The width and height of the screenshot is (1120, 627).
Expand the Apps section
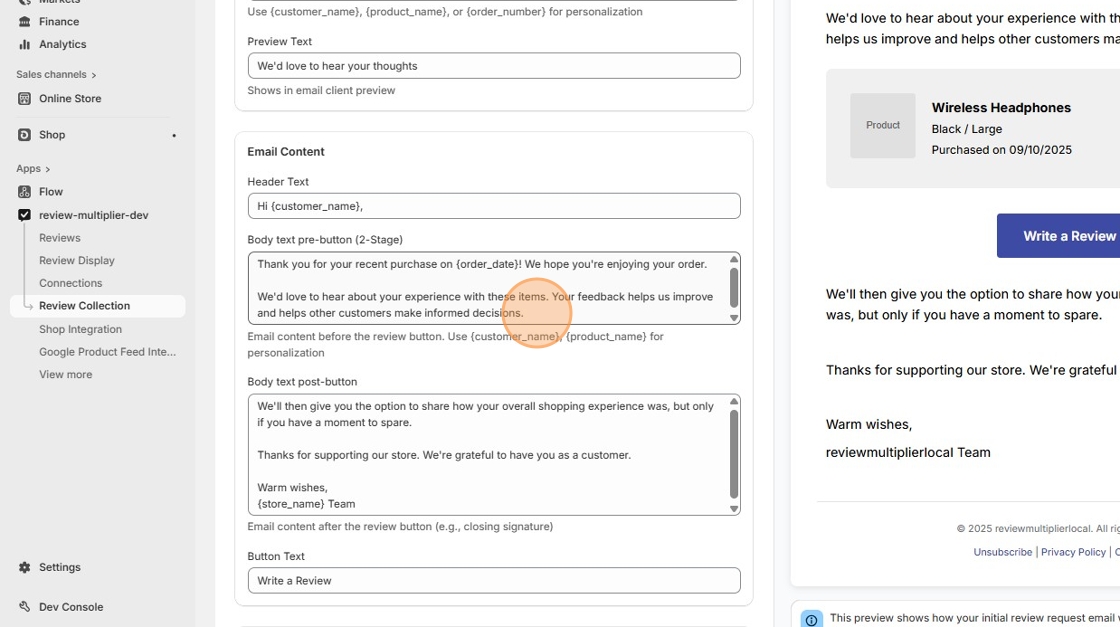click(33, 169)
